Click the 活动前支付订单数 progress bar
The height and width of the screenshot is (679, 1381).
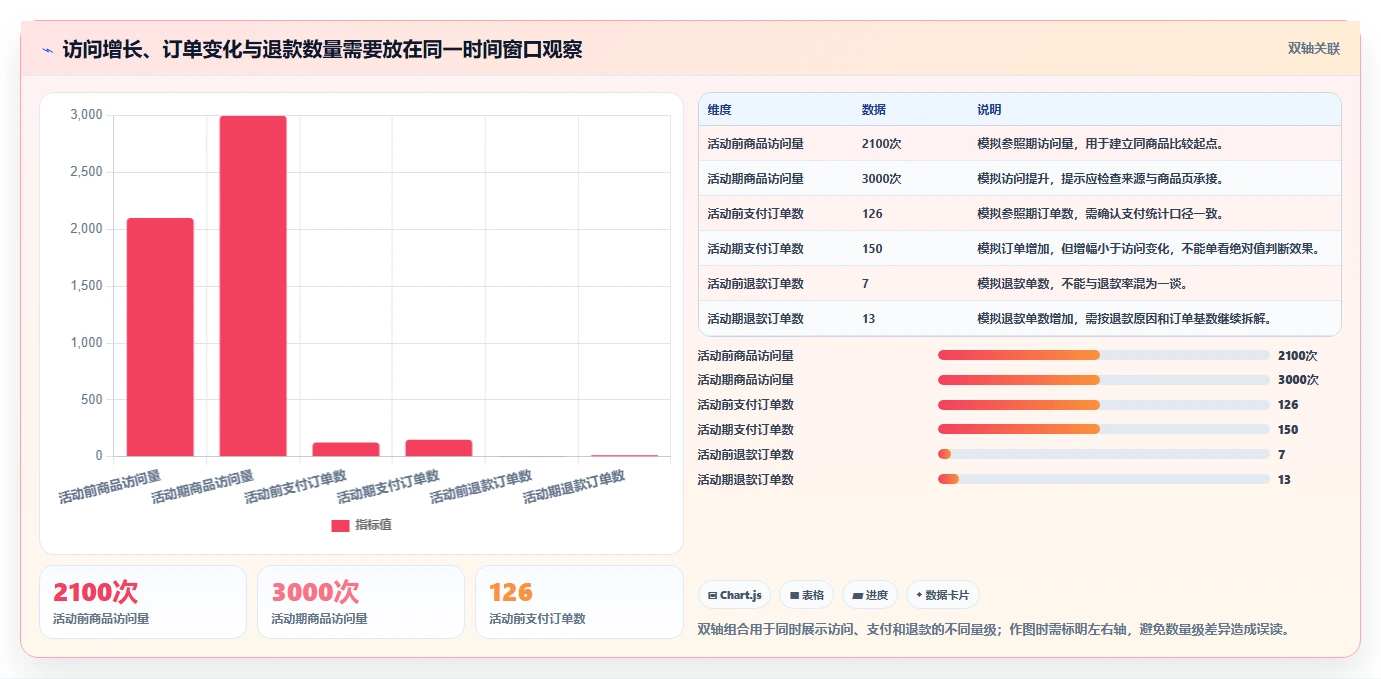point(1104,405)
